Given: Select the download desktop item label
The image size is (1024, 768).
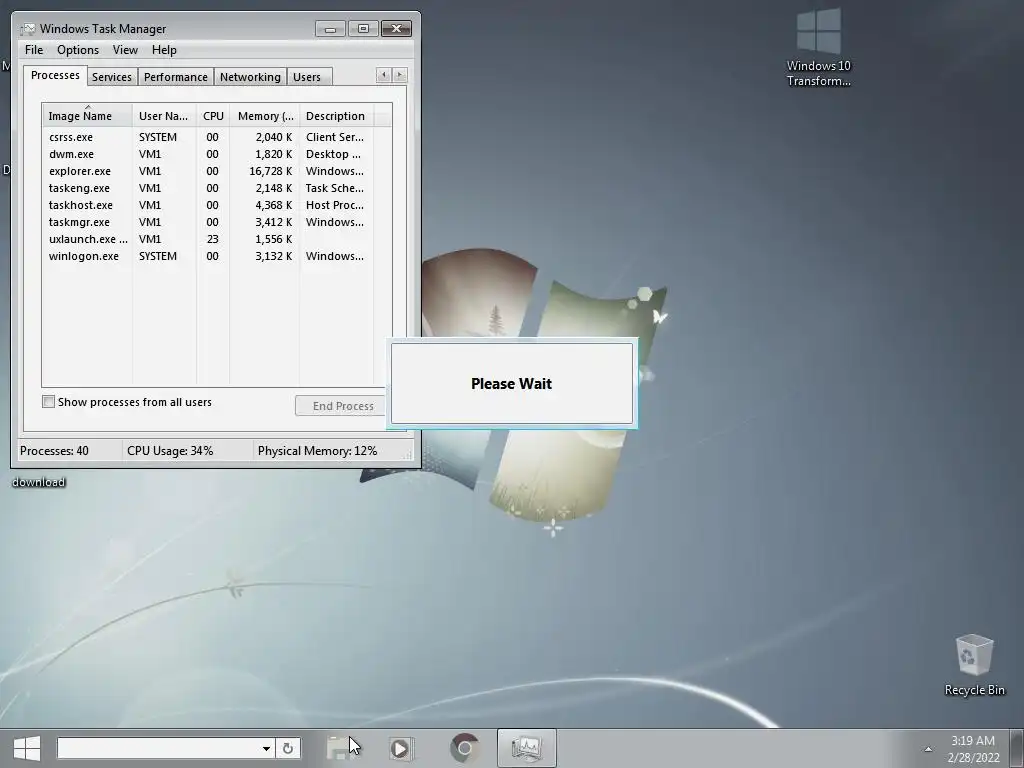Looking at the screenshot, I should [39, 482].
